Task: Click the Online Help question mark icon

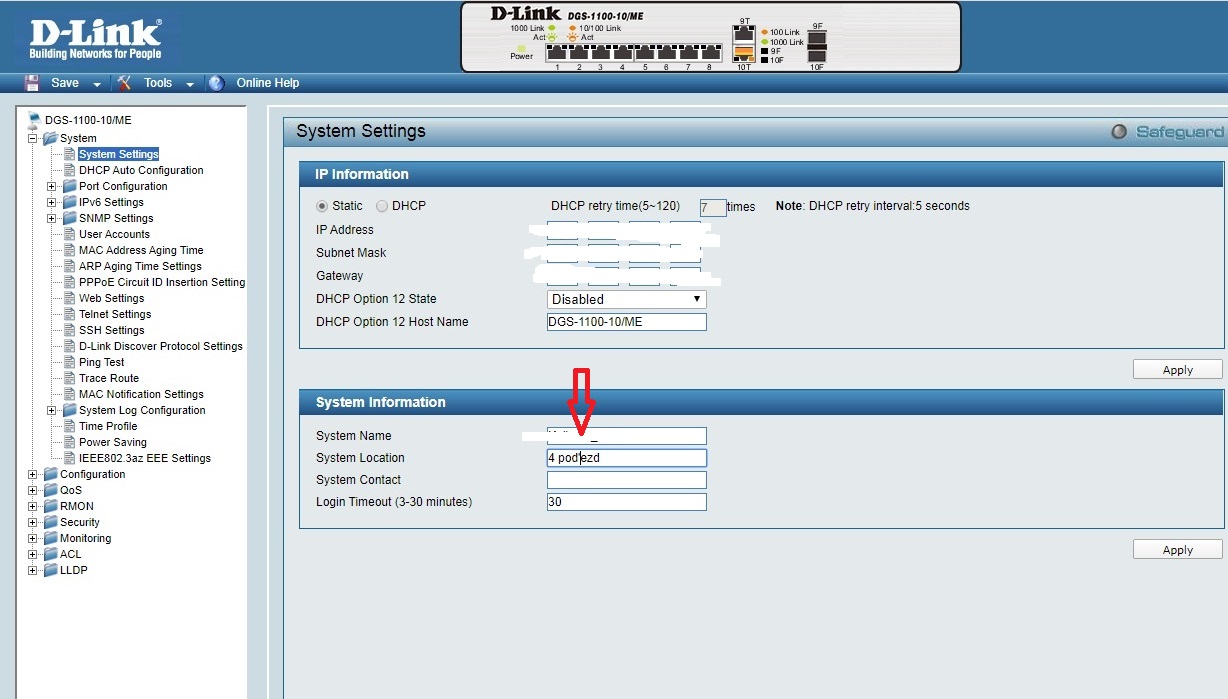Action: pyautogui.click(x=216, y=83)
